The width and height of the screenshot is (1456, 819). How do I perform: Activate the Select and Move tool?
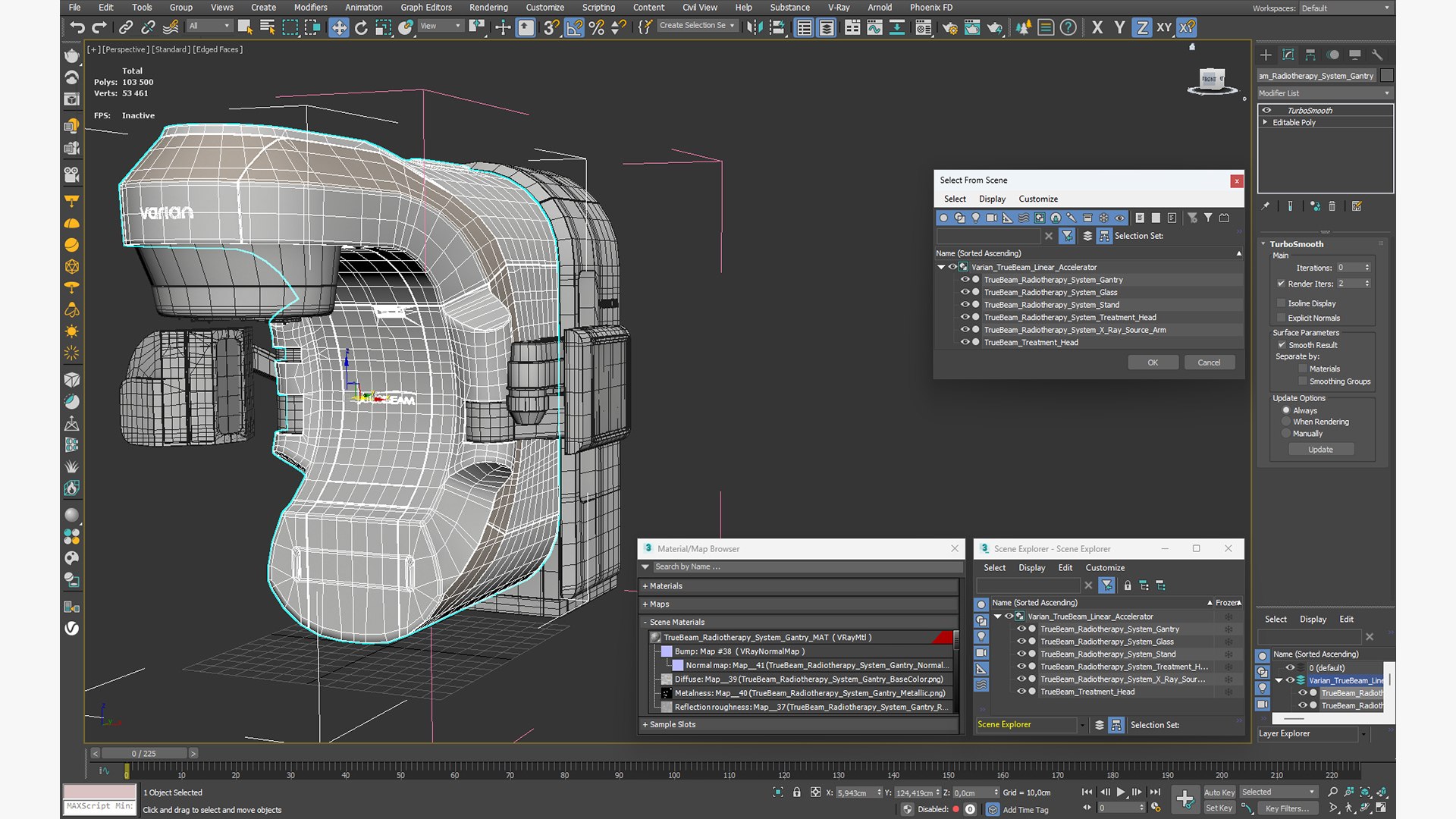338,28
